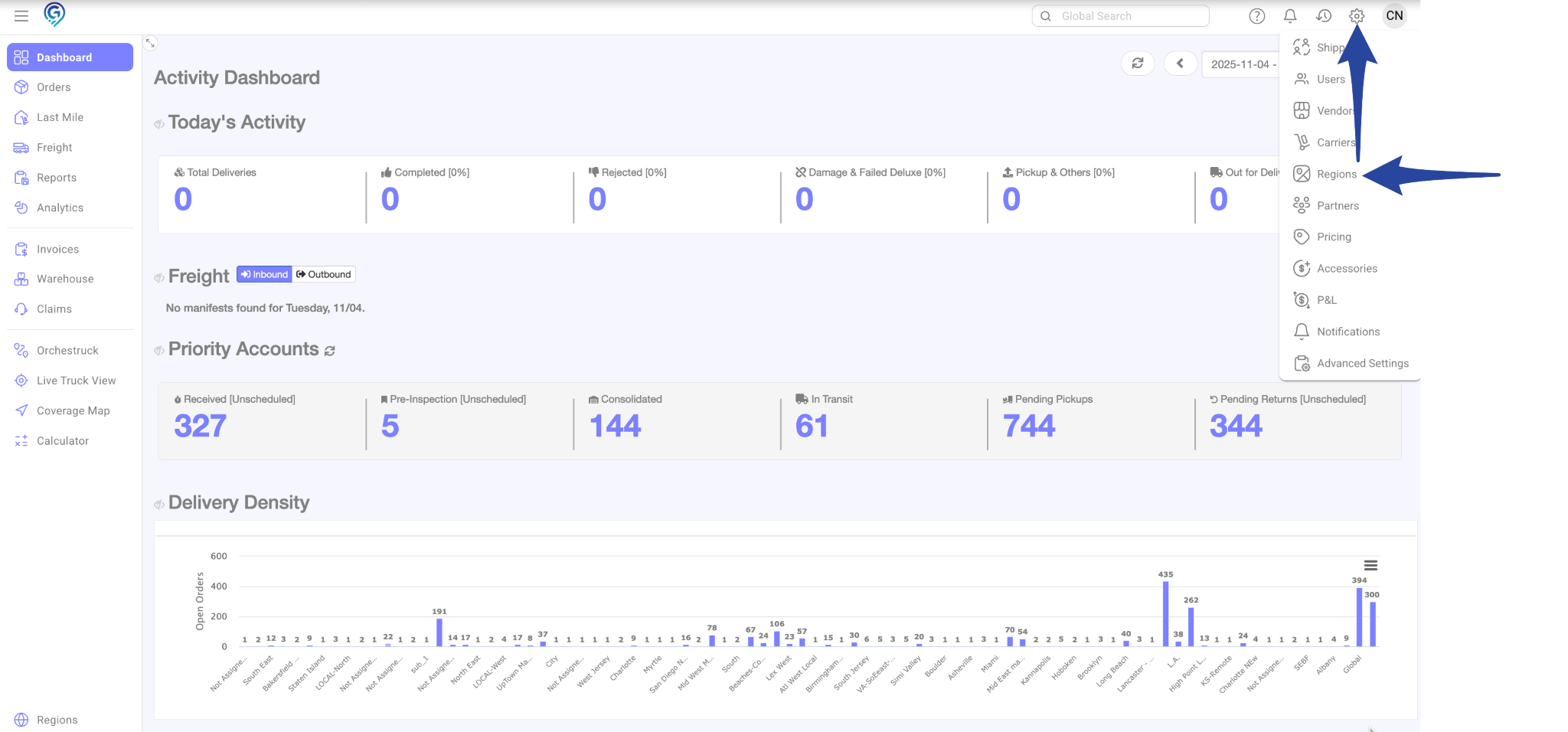Viewport: 1568px width, 732px height.
Task: Click the 435 bar in Delivery Density chart
Action: click(1165, 614)
